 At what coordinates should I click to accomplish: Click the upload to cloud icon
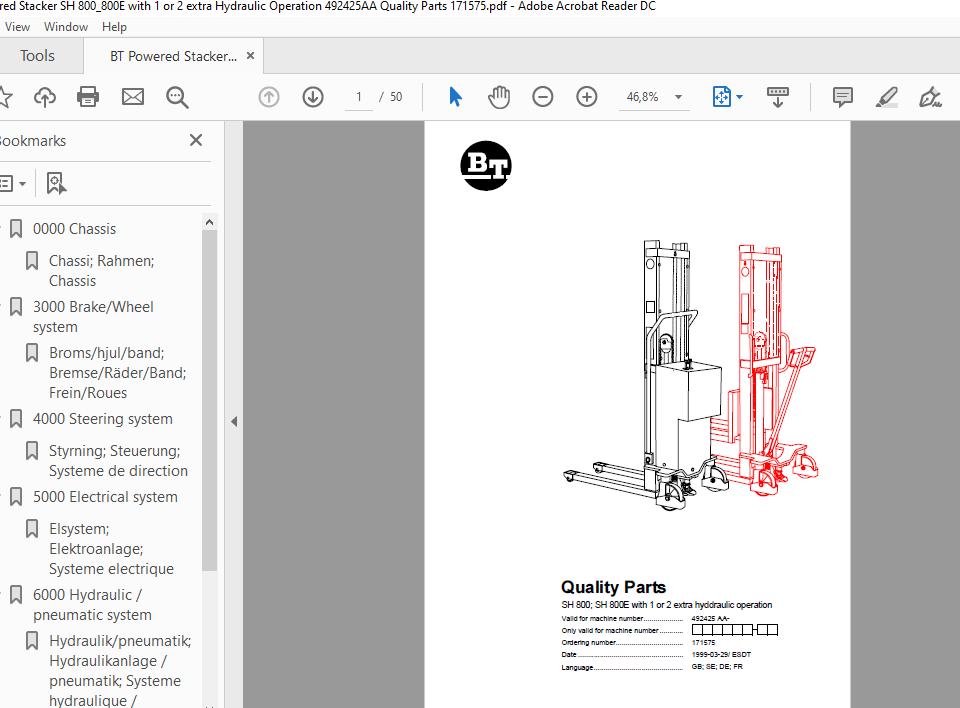pos(45,97)
